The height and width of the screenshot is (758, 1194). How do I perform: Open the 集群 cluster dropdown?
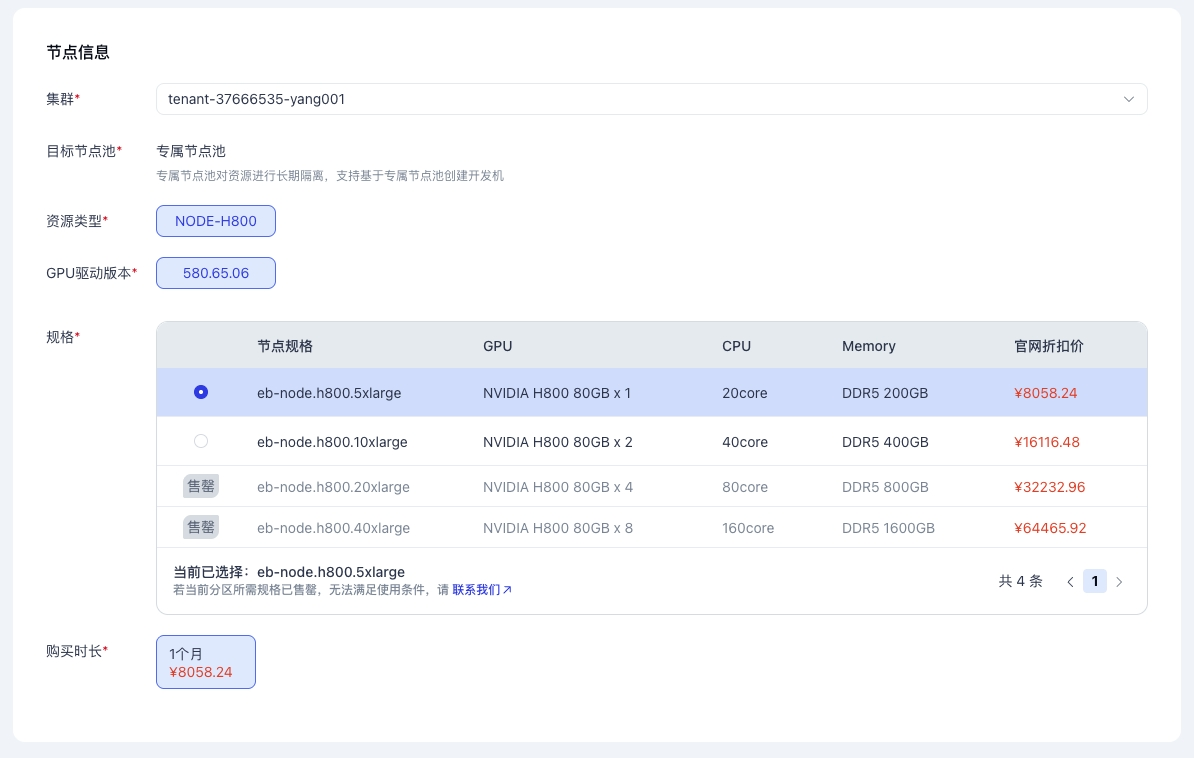tap(640, 99)
